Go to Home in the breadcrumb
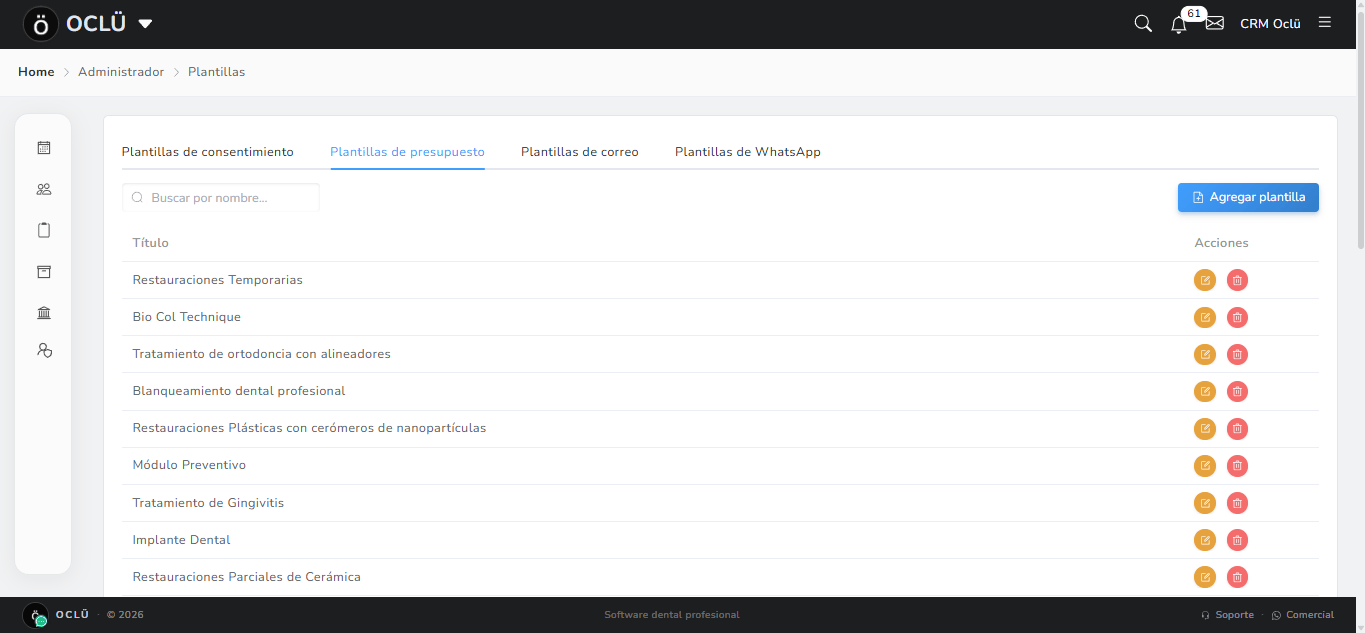This screenshot has height=633, width=1365. [x=36, y=72]
